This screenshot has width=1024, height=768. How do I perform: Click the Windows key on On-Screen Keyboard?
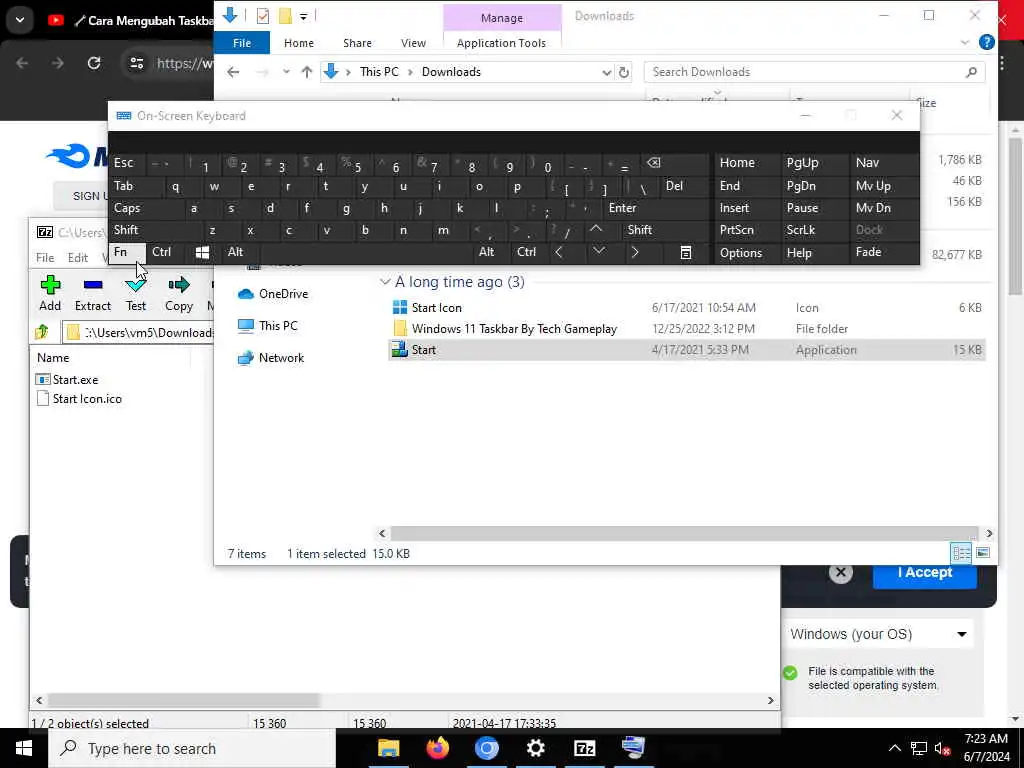202,253
